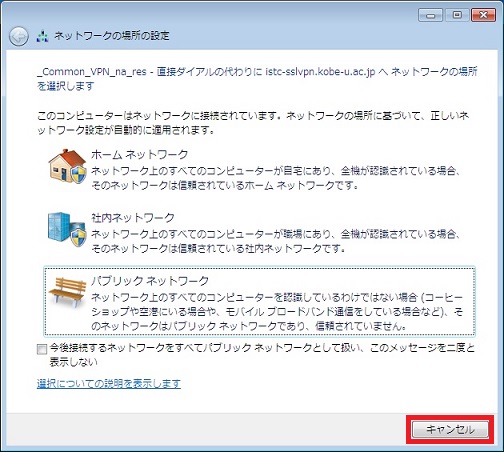Minimize the network location dialog window
This screenshot has width=504, height=452.
click(x=431, y=15)
